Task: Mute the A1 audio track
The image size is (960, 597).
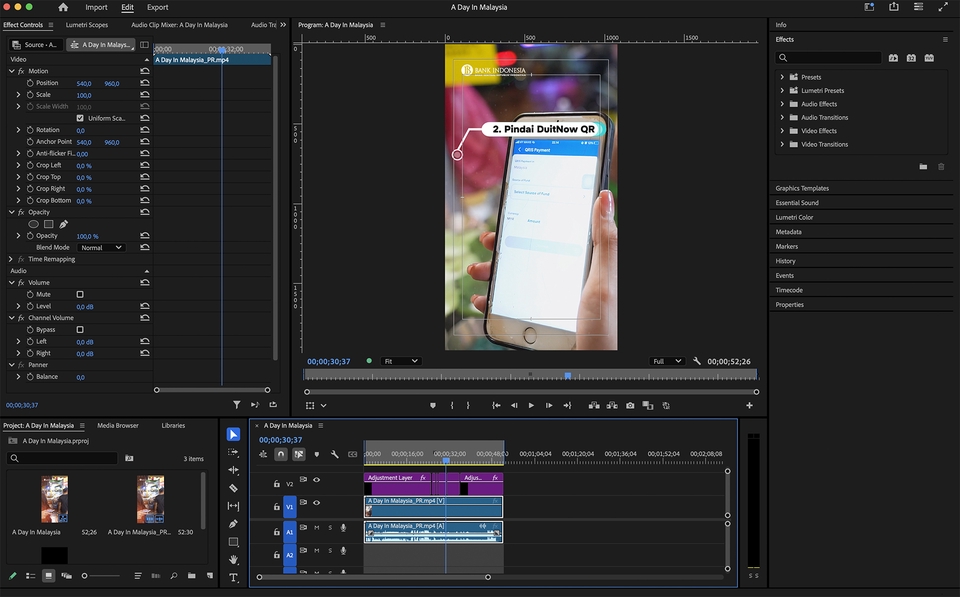Action: [x=316, y=528]
